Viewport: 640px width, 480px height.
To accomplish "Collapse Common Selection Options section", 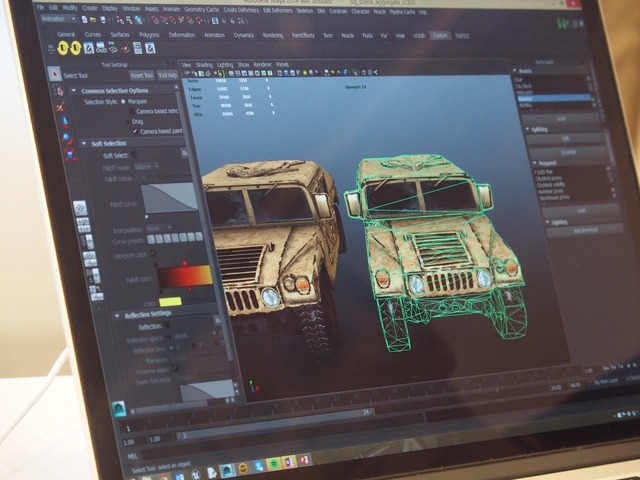I will pyautogui.click(x=74, y=90).
